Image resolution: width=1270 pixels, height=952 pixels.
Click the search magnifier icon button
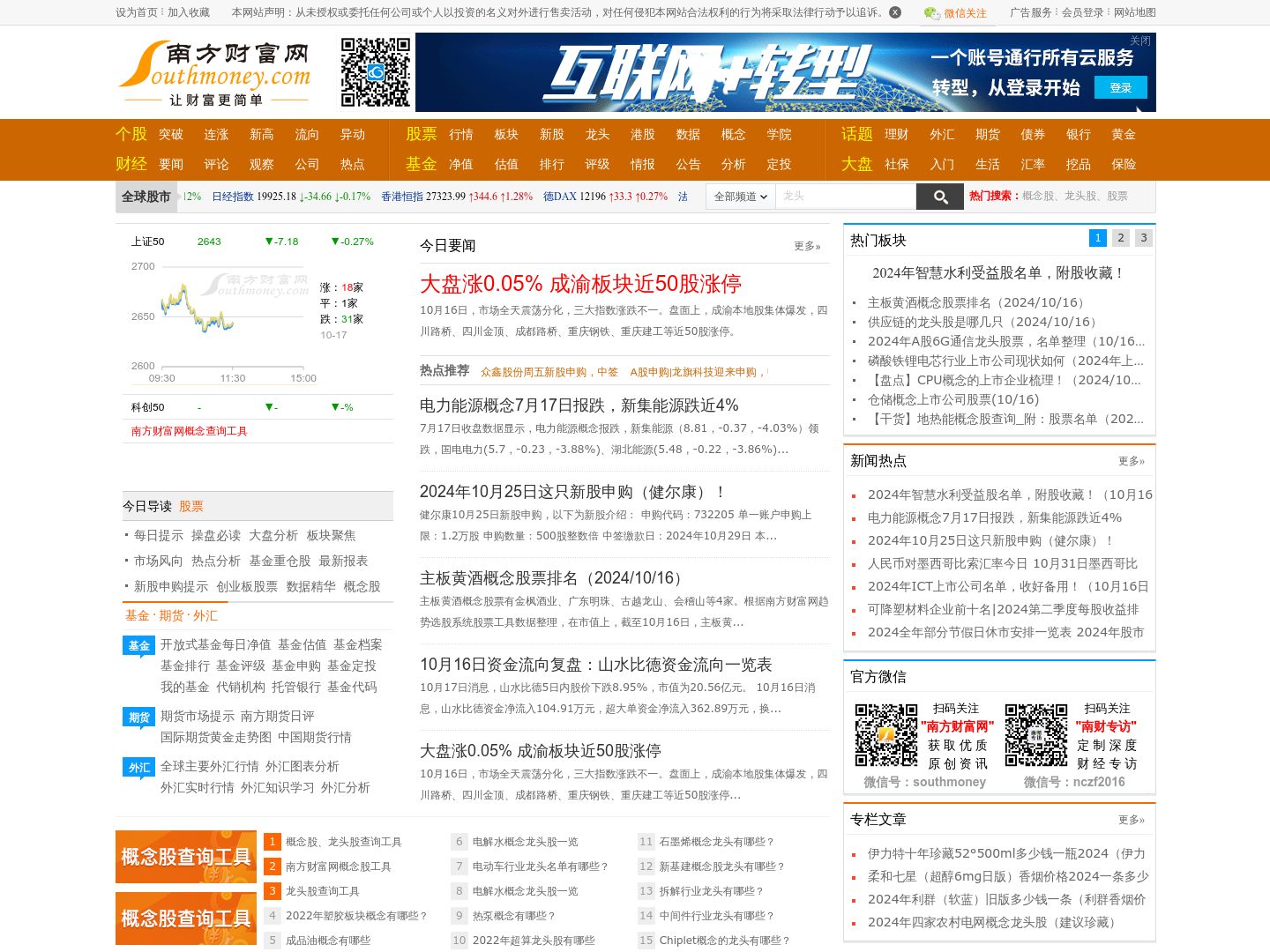coord(939,197)
